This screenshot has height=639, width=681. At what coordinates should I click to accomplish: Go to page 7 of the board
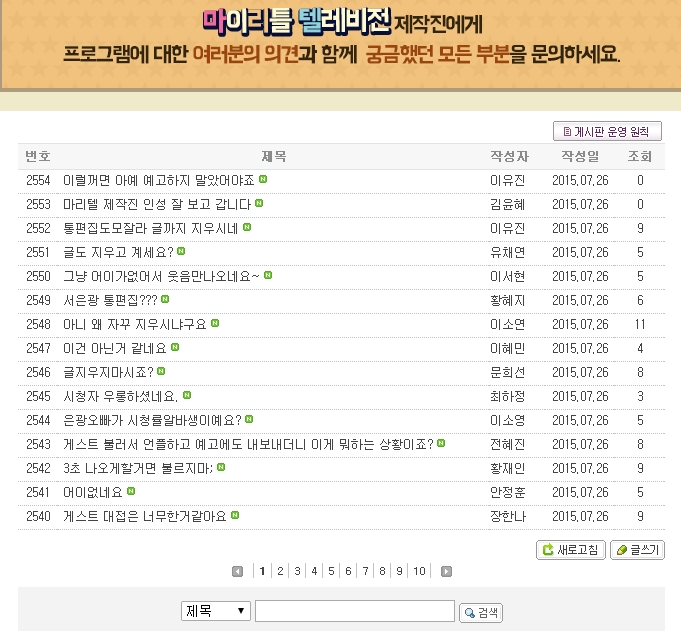pyautogui.click(x=366, y=571)
